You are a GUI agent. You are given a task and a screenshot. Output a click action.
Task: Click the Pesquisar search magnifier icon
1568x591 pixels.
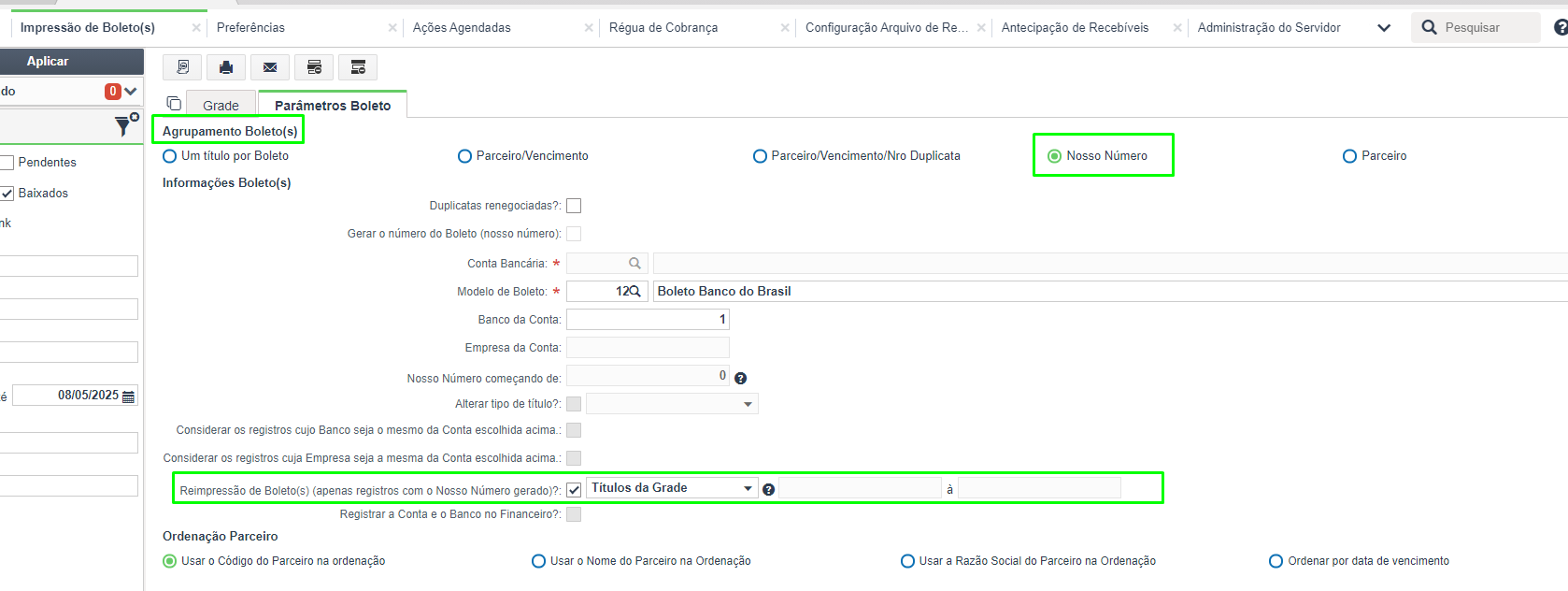[x=1429, y=28]
